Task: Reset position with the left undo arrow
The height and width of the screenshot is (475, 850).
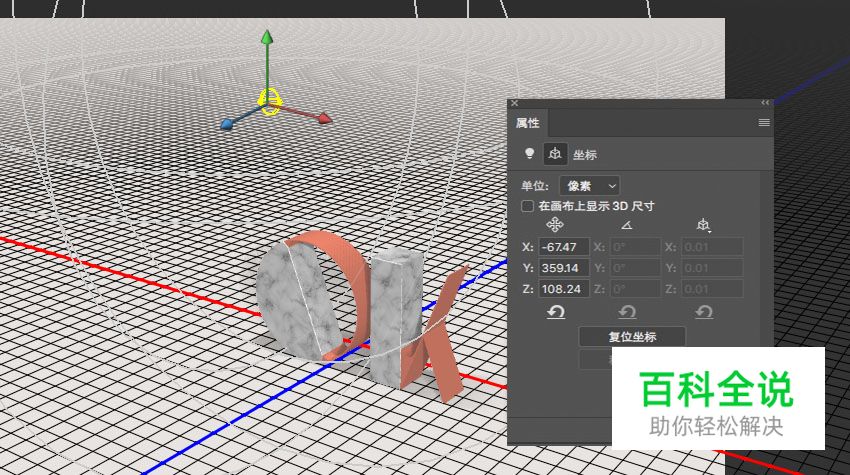Action: (x=556, y=313)
